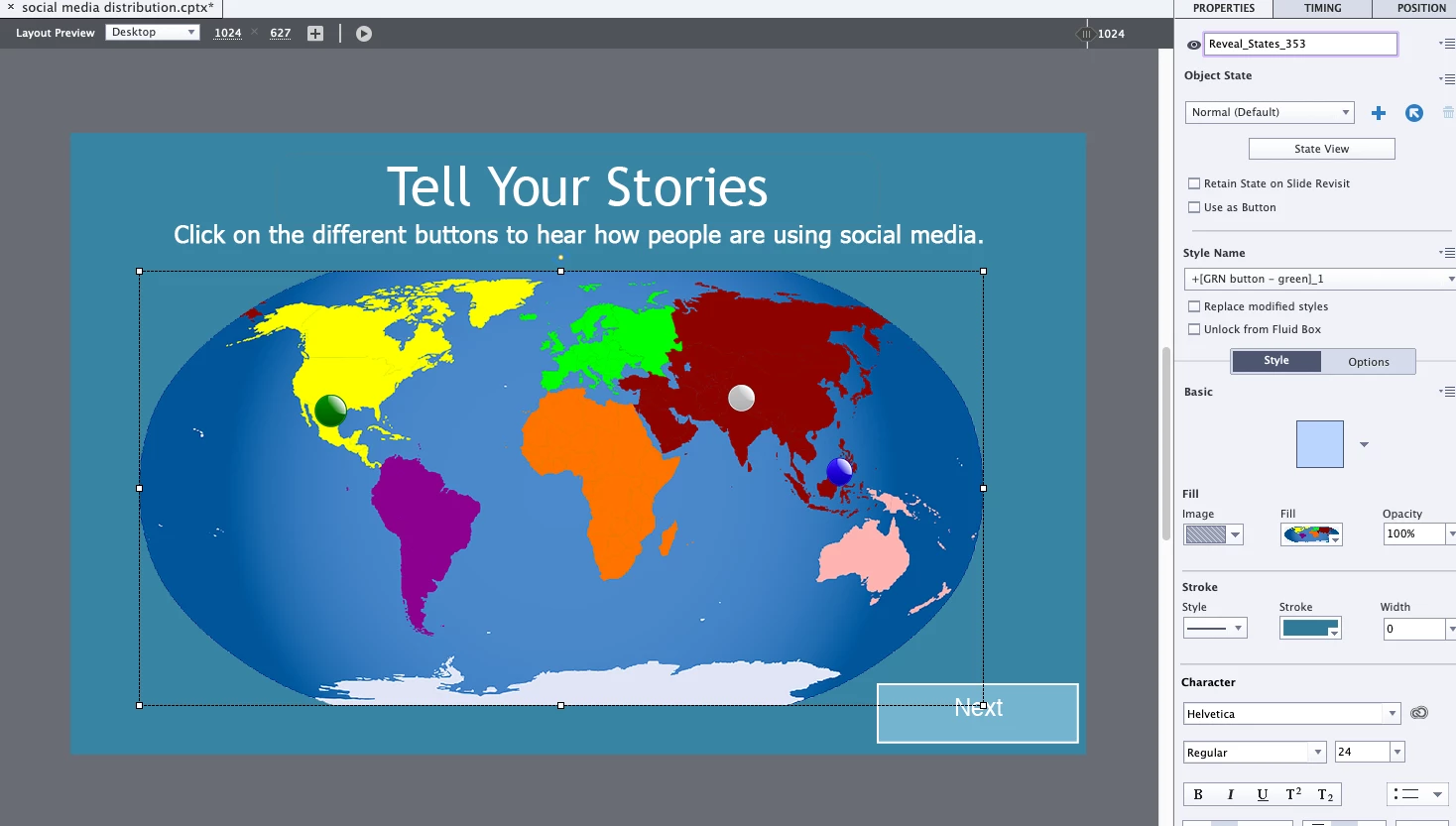Open the character link font icon
This screenshot has width=1456, height=826.
tap(1419, 713)
